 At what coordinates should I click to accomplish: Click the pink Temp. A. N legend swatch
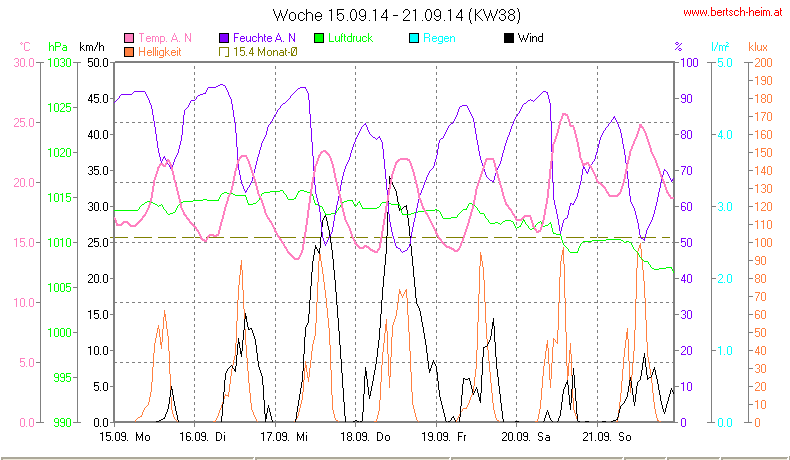(x=129, y=38)
